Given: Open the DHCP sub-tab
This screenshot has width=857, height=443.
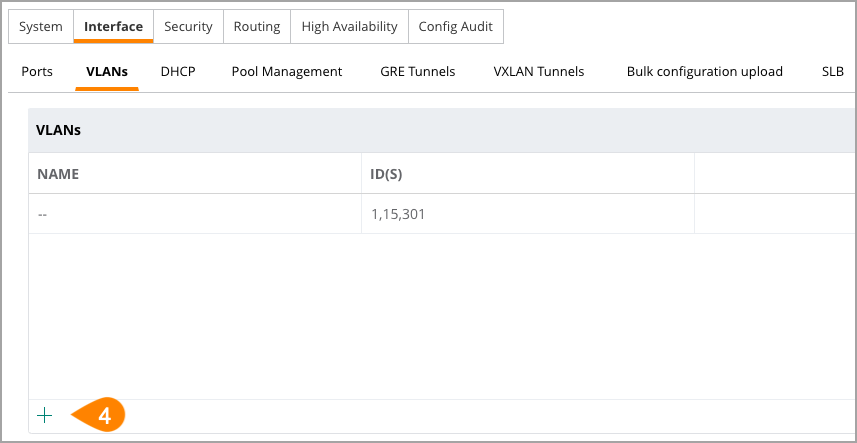Looking at the screenshot, I should click(178, 72).
